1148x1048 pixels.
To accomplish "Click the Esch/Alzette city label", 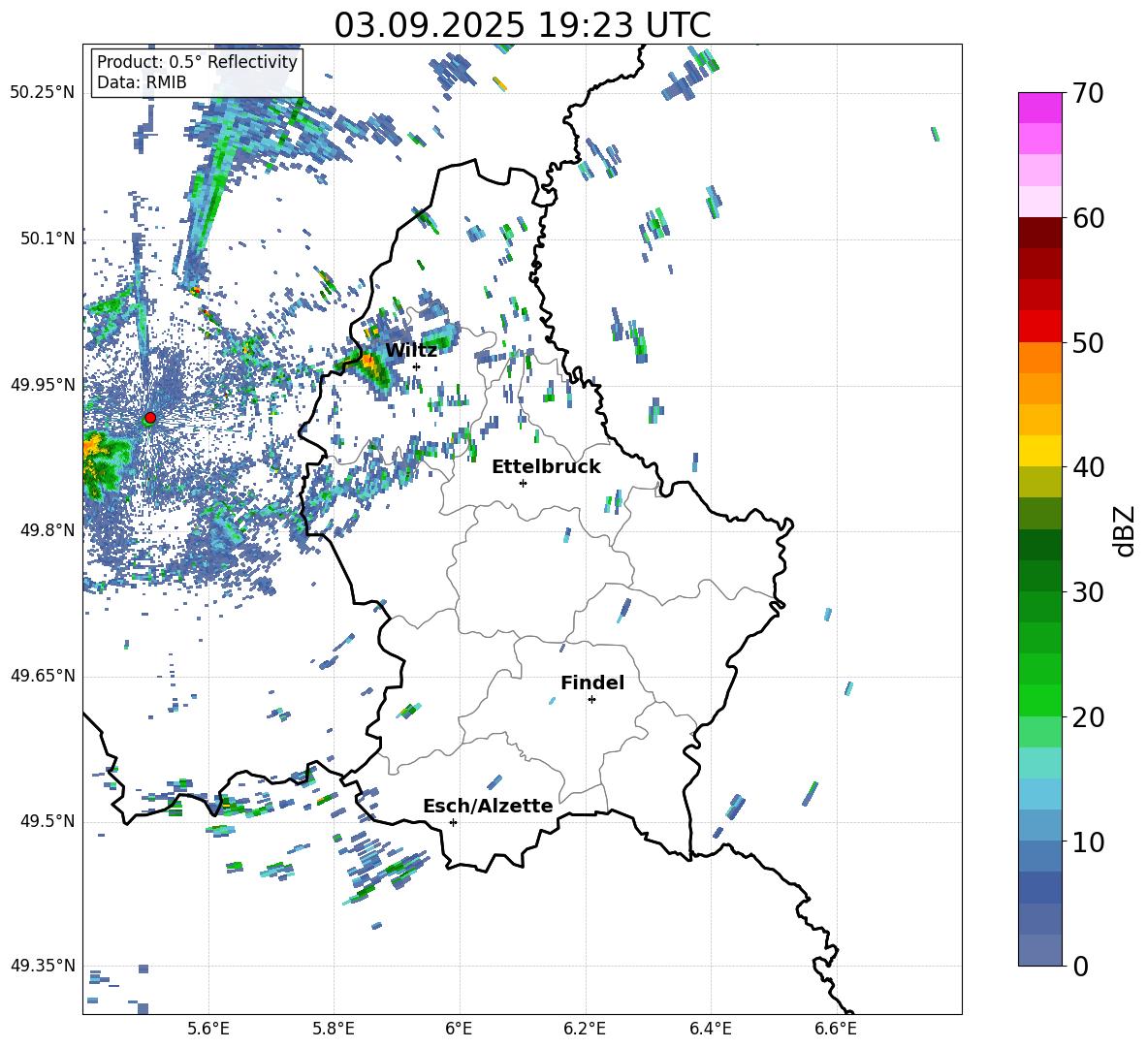I will coord(488,806).
